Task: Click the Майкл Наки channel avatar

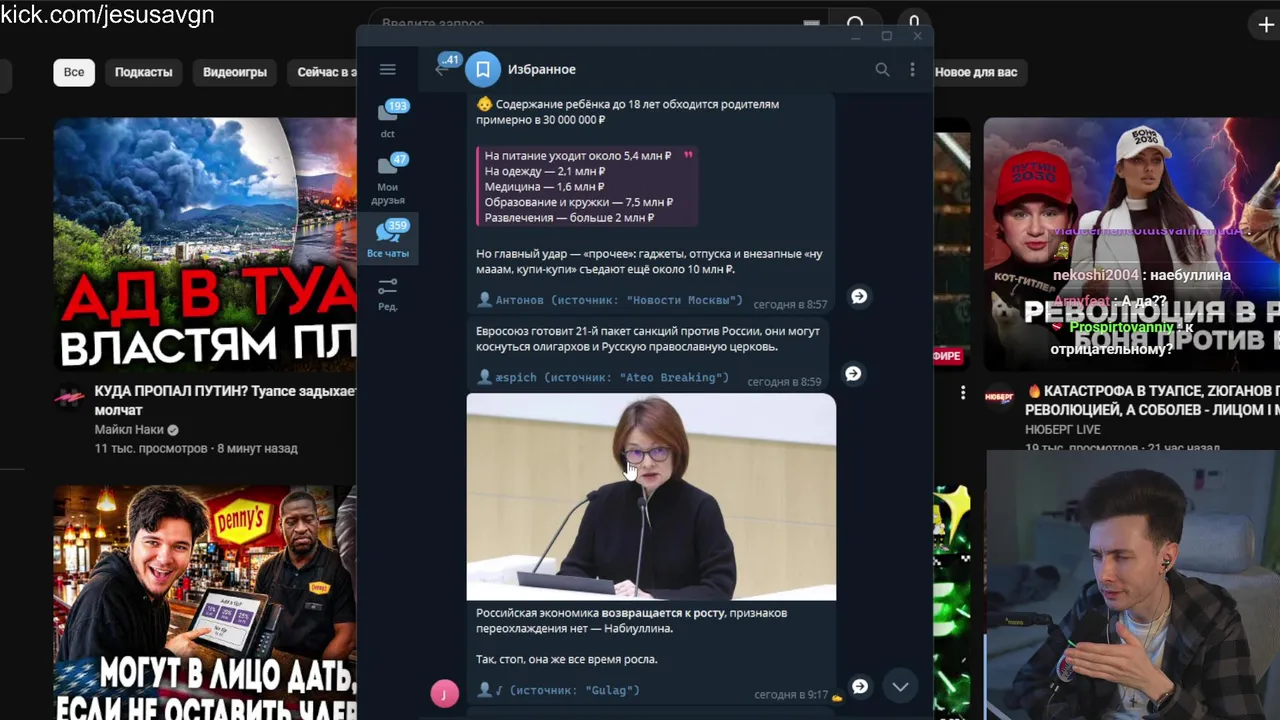Action: coord(69,397)
